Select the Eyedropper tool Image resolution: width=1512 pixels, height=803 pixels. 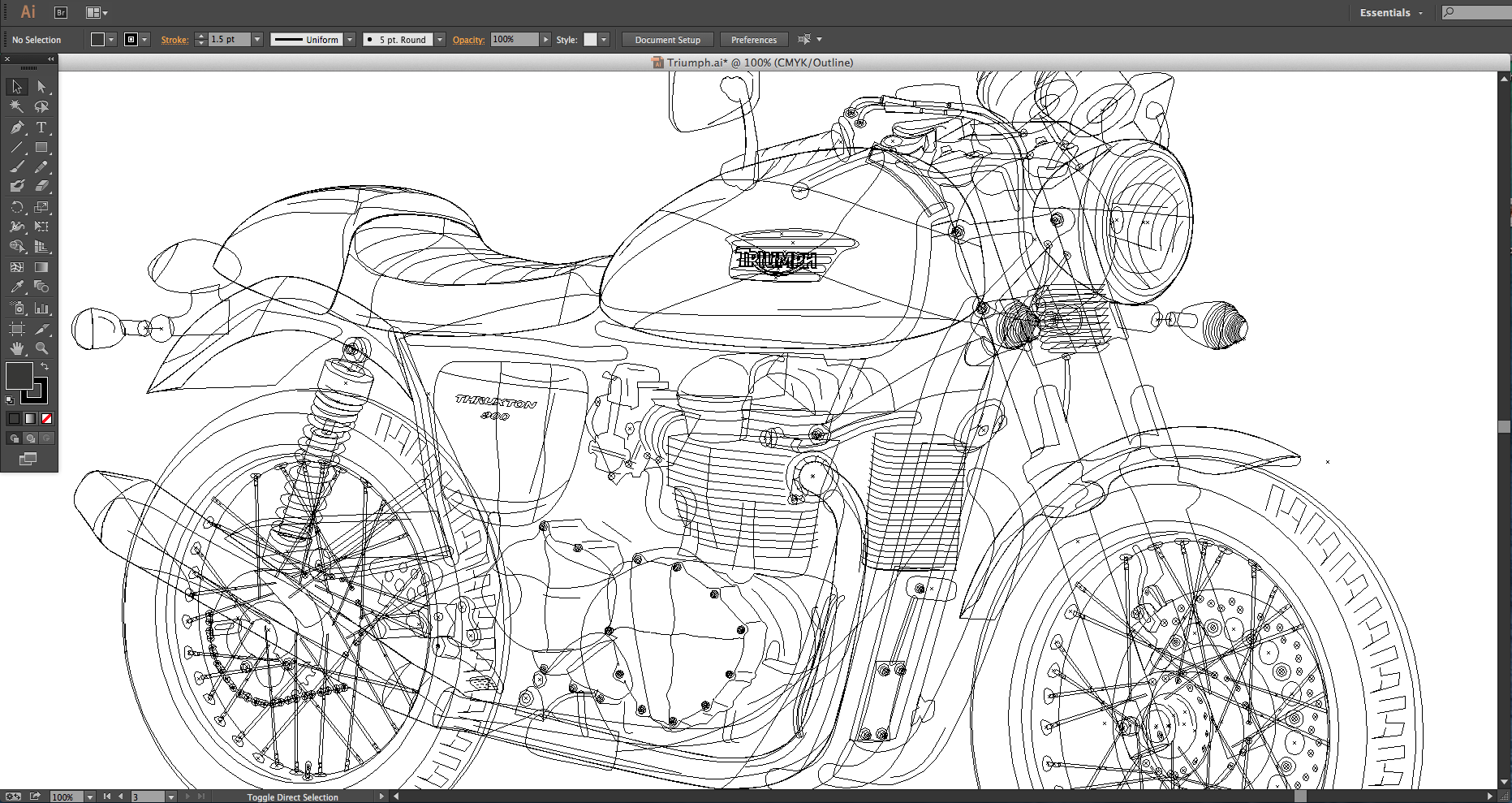coord(16,284)
